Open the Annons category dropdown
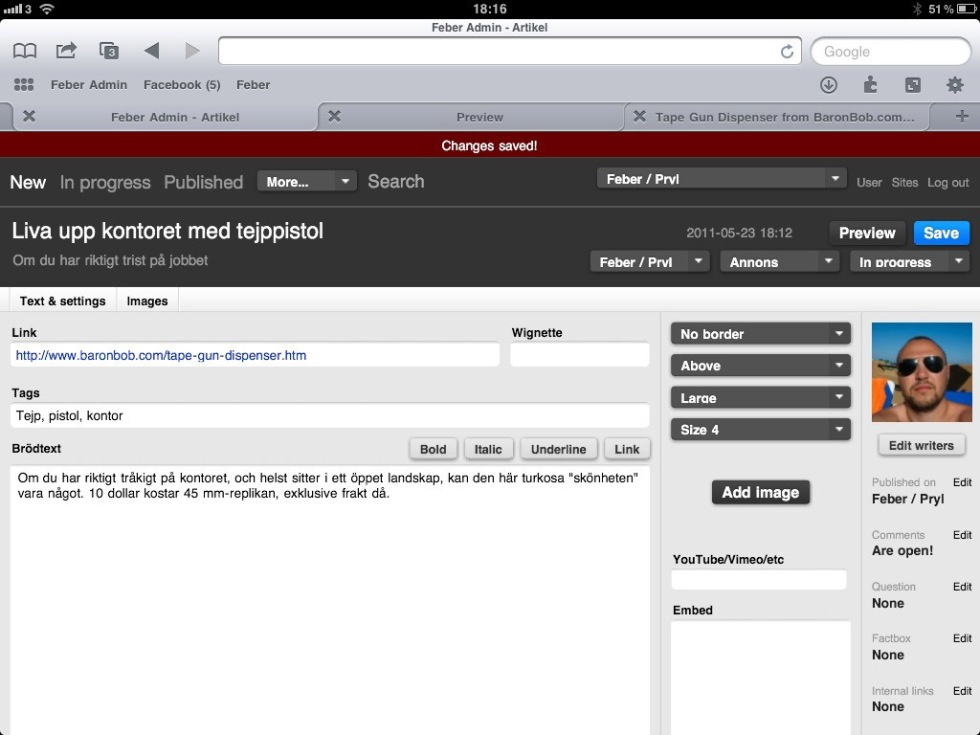 click(x=779, y=262)
